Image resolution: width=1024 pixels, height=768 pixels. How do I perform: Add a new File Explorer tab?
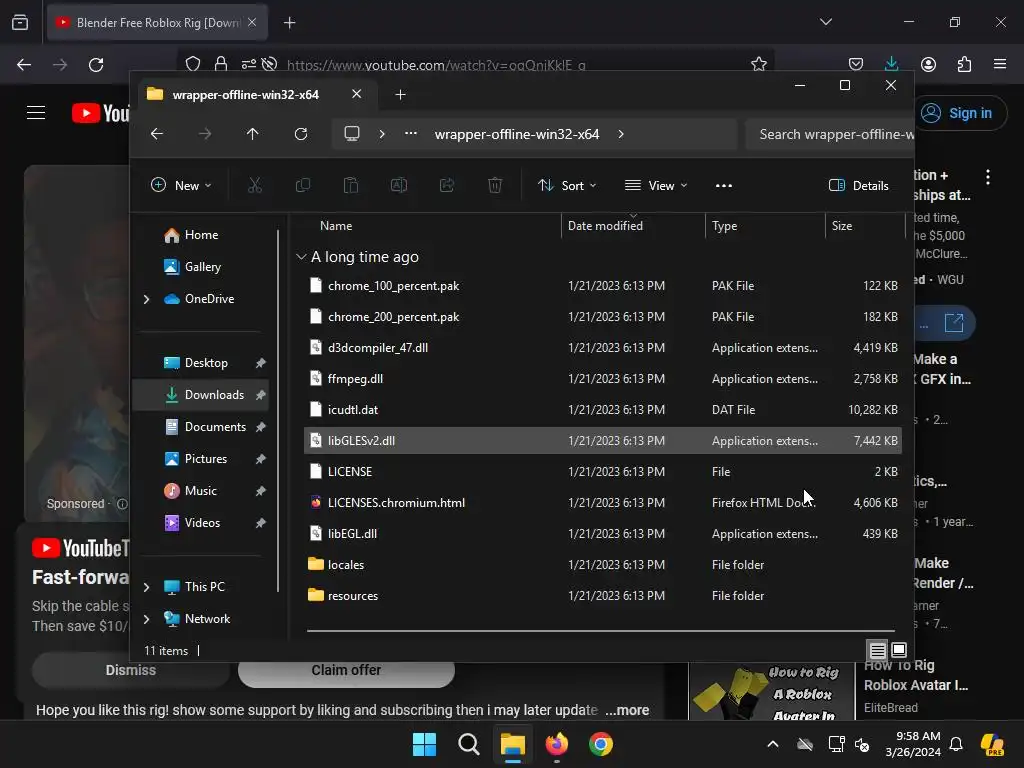click(400, 95)
